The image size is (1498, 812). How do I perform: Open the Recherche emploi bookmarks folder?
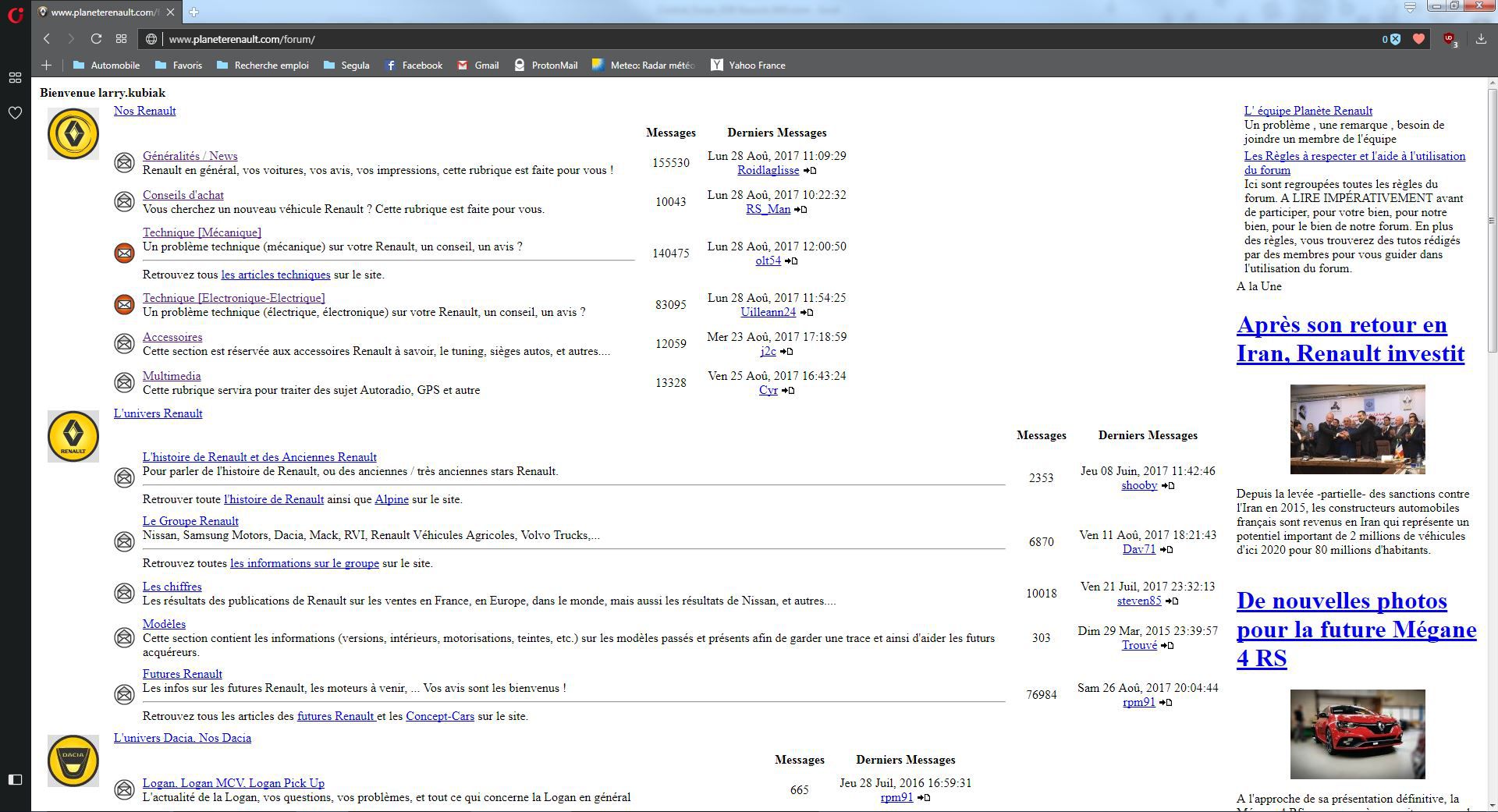[x=263, y=66]
